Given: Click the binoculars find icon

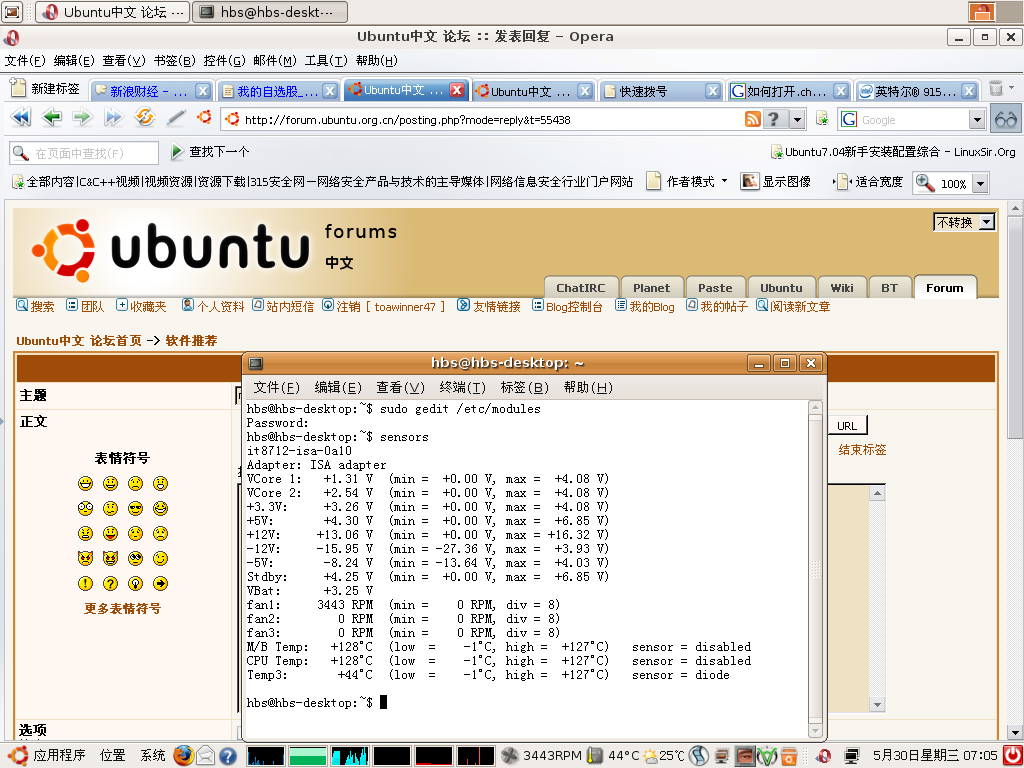Looking at the screenshot, I should click(1006, 120).
